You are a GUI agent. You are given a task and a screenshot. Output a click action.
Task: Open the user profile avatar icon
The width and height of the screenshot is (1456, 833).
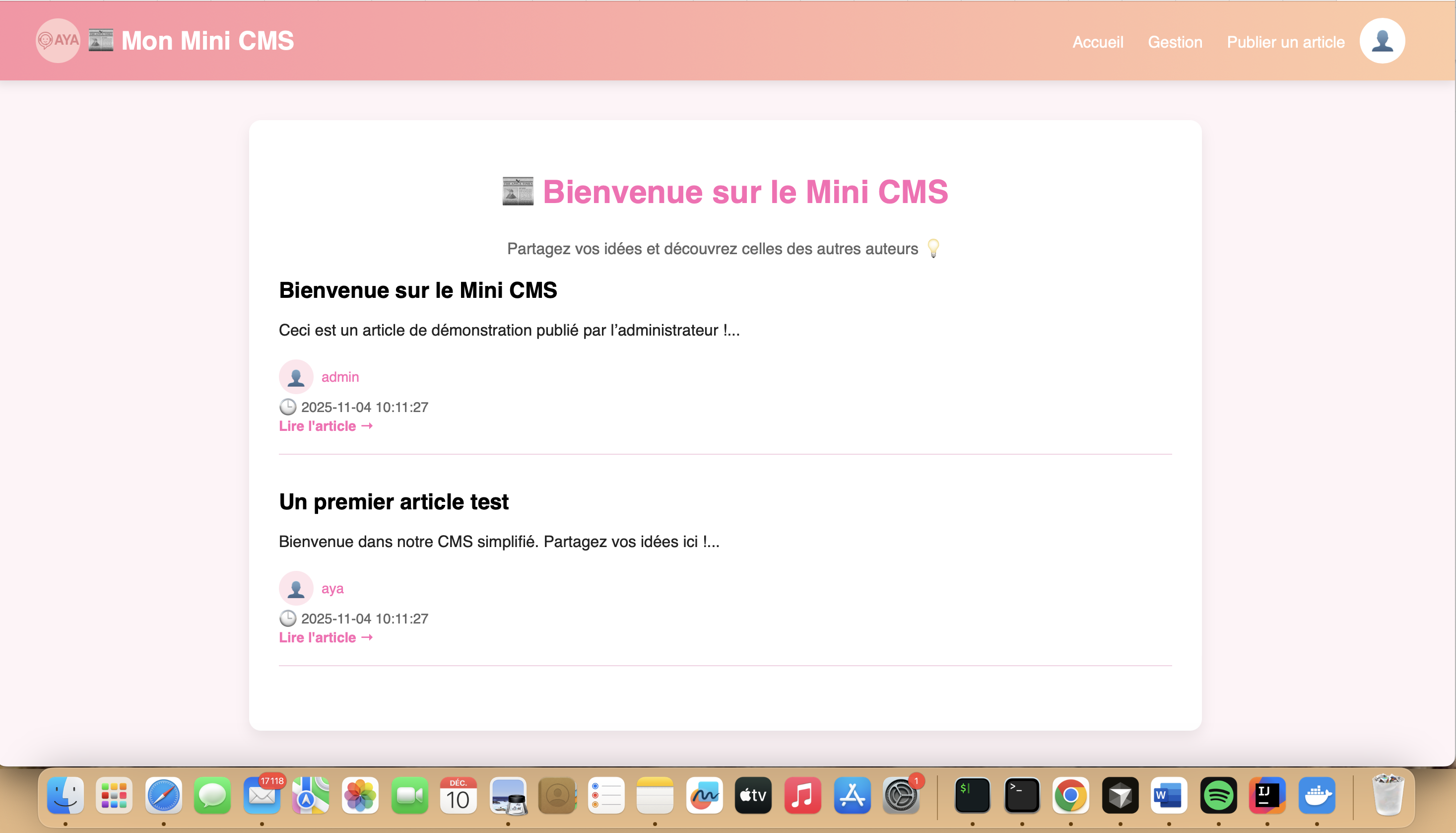[1382, 41]
